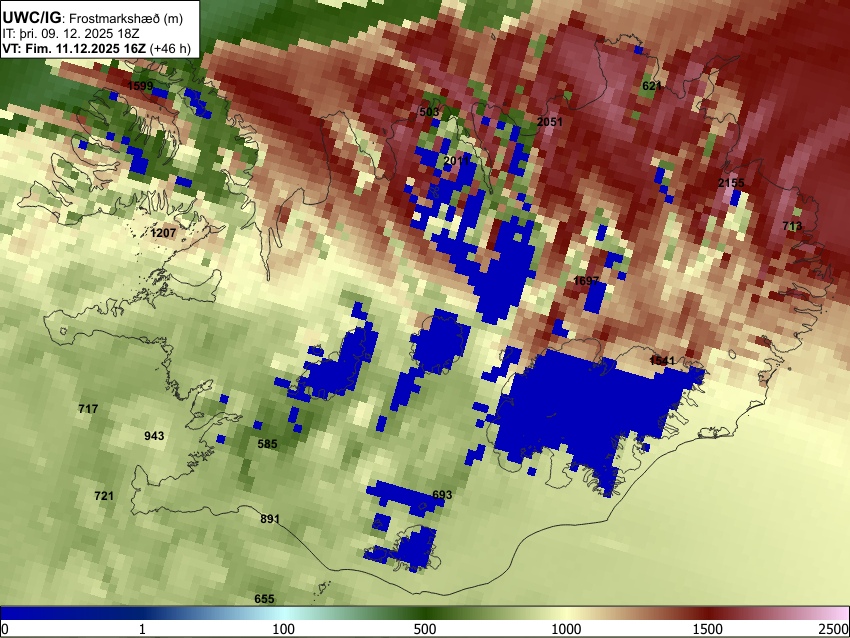Click the colorbar tick label 1

coord(142,629)
